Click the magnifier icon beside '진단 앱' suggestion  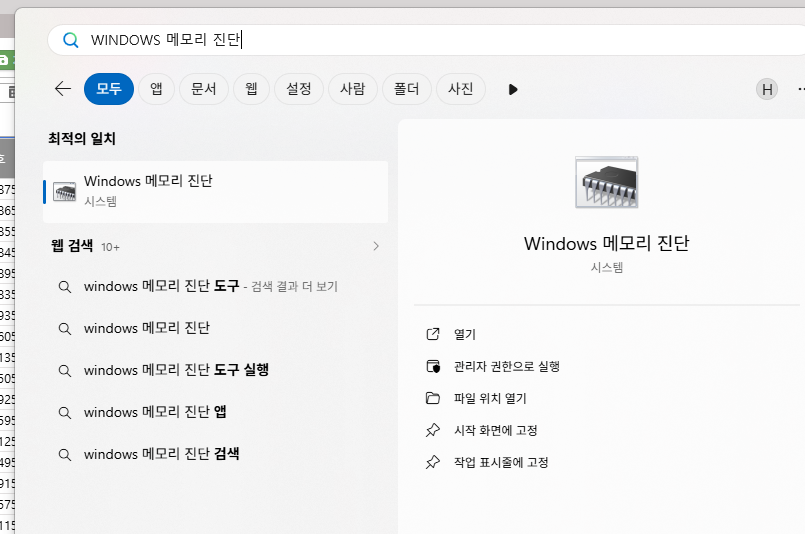(x=65, y=413)
